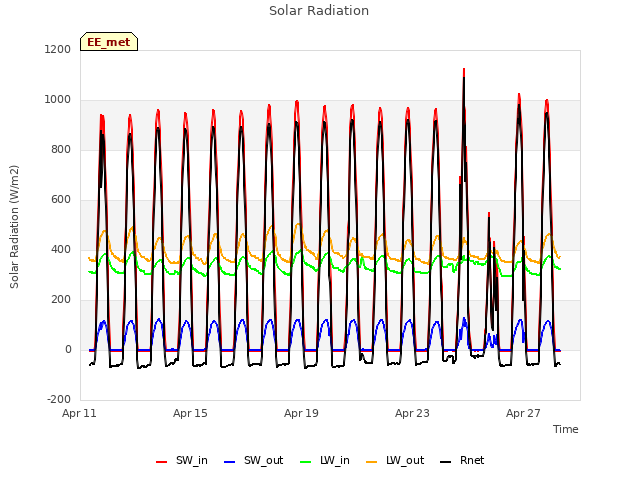Click the Time x-axis title
This screenshot has height=480, width=640.
coord(566,429)
